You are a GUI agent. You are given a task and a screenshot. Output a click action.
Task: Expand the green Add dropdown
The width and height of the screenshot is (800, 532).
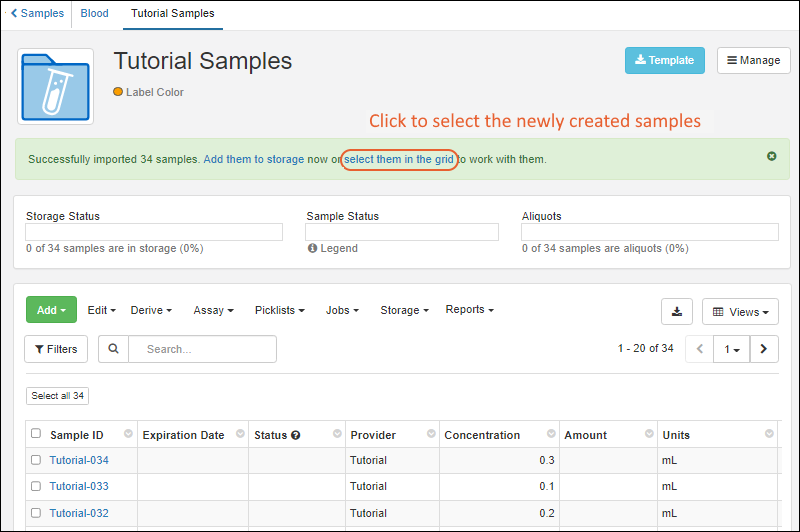point(51,310)
